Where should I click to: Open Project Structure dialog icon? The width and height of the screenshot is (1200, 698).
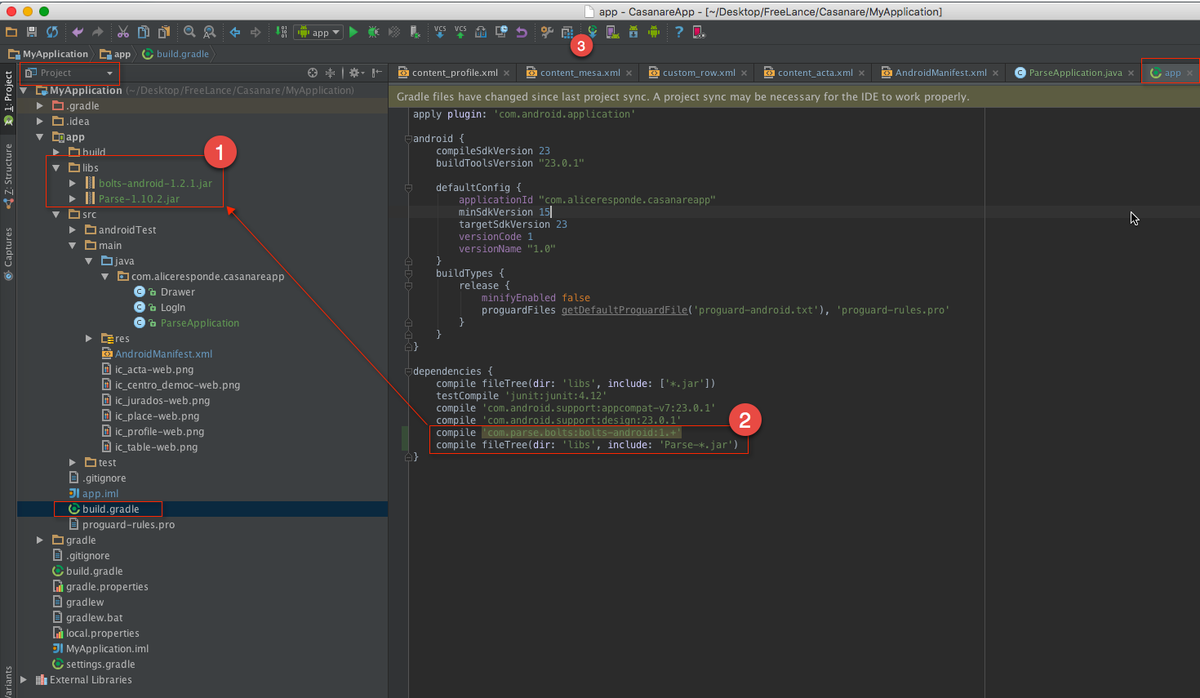(x=565, y=32)
